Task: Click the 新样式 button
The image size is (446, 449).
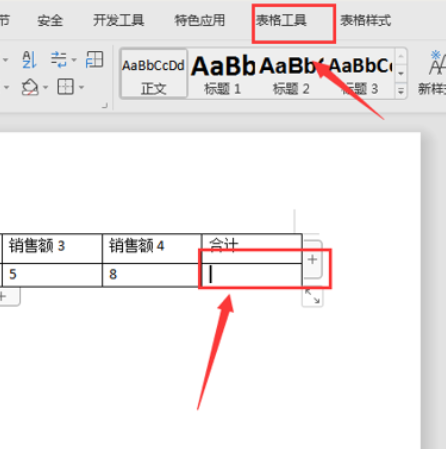Action: point(433,73)
